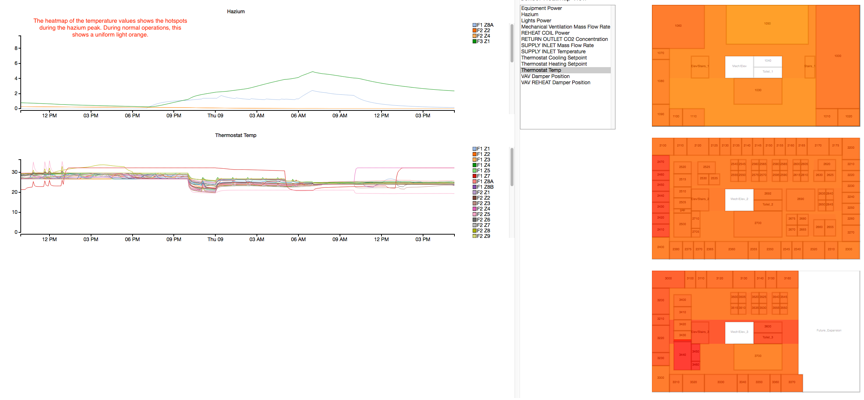Click the white center room in middle floor heatmap

(x=739, y=199)
